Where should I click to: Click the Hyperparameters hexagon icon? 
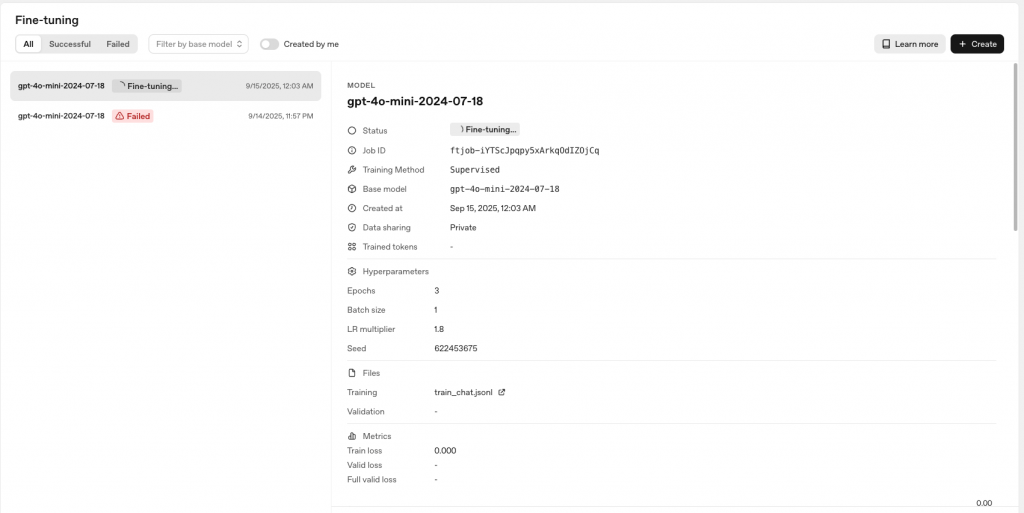tap(352, 272)
